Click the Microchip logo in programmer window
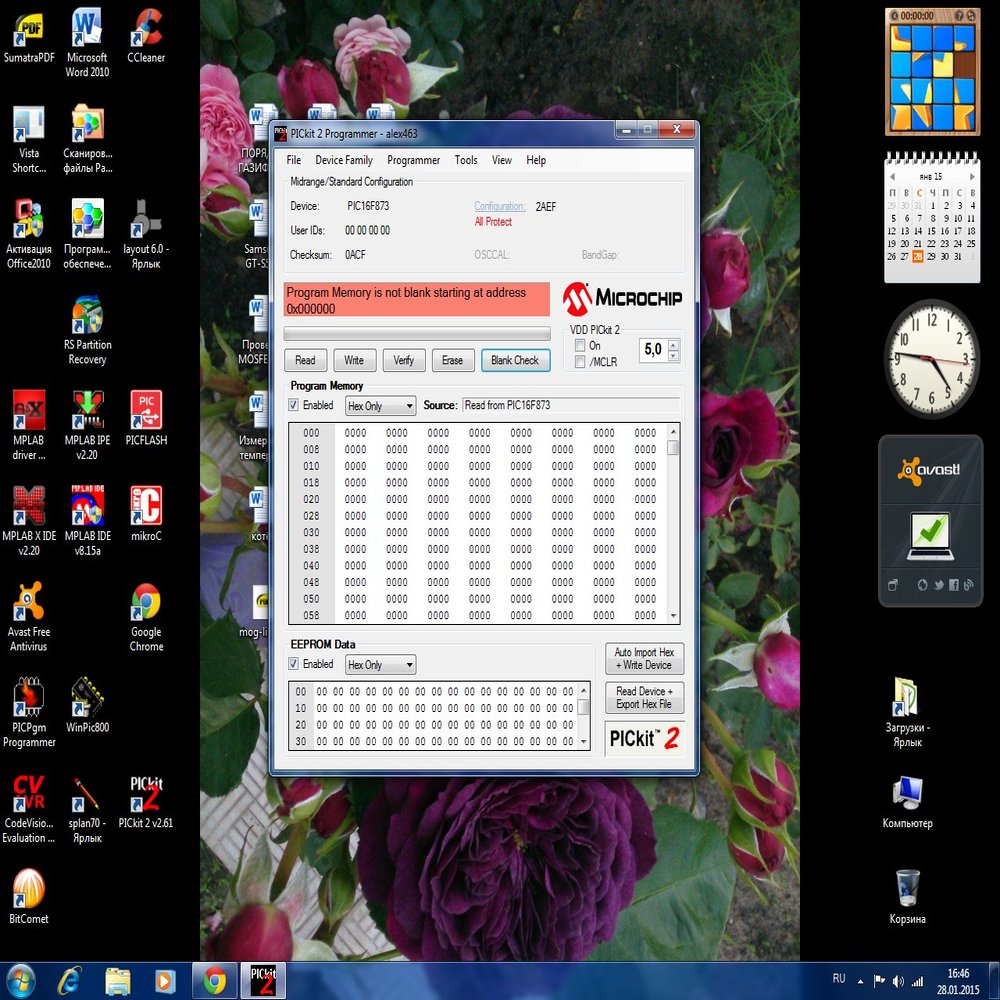1000x1000 pixels. coord(622,297)
